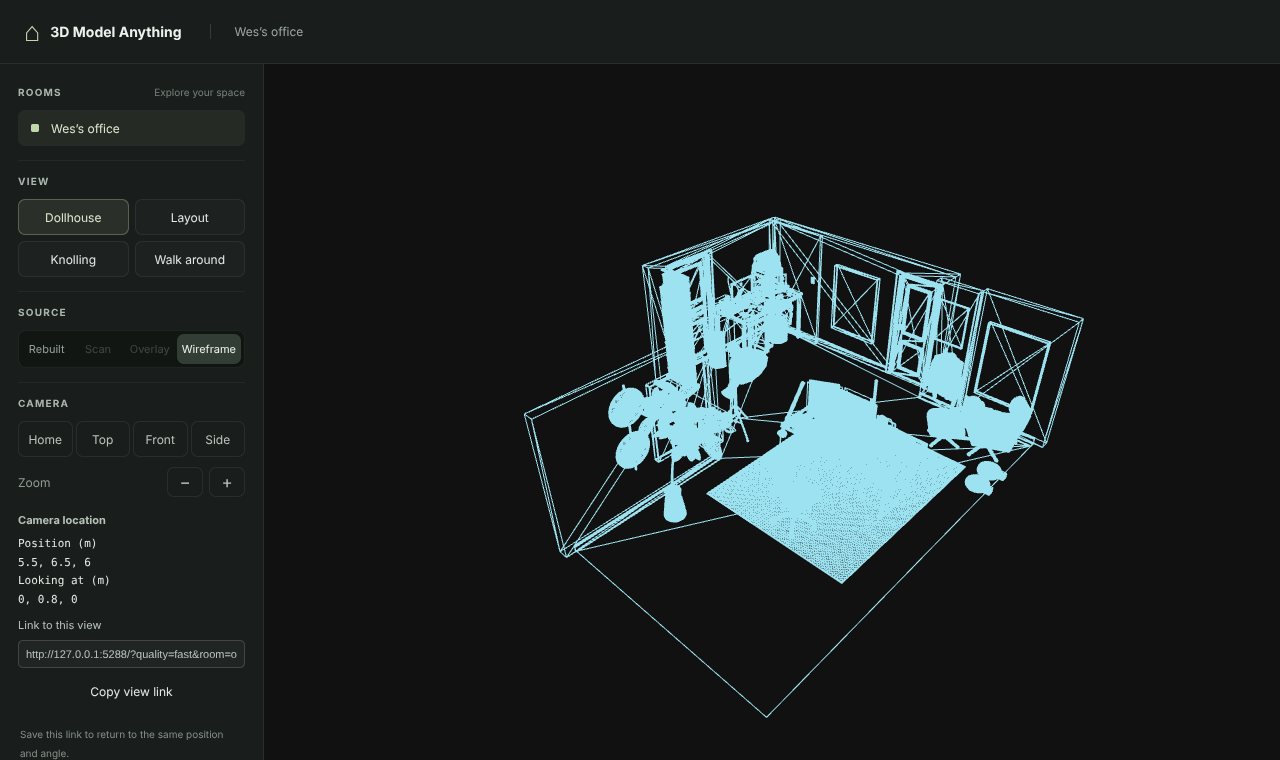Screen dimensions: 1280x760
Task: Click the home icon beside 3D Model Anything
Action: pyautogui.click(x=32, y=33)
